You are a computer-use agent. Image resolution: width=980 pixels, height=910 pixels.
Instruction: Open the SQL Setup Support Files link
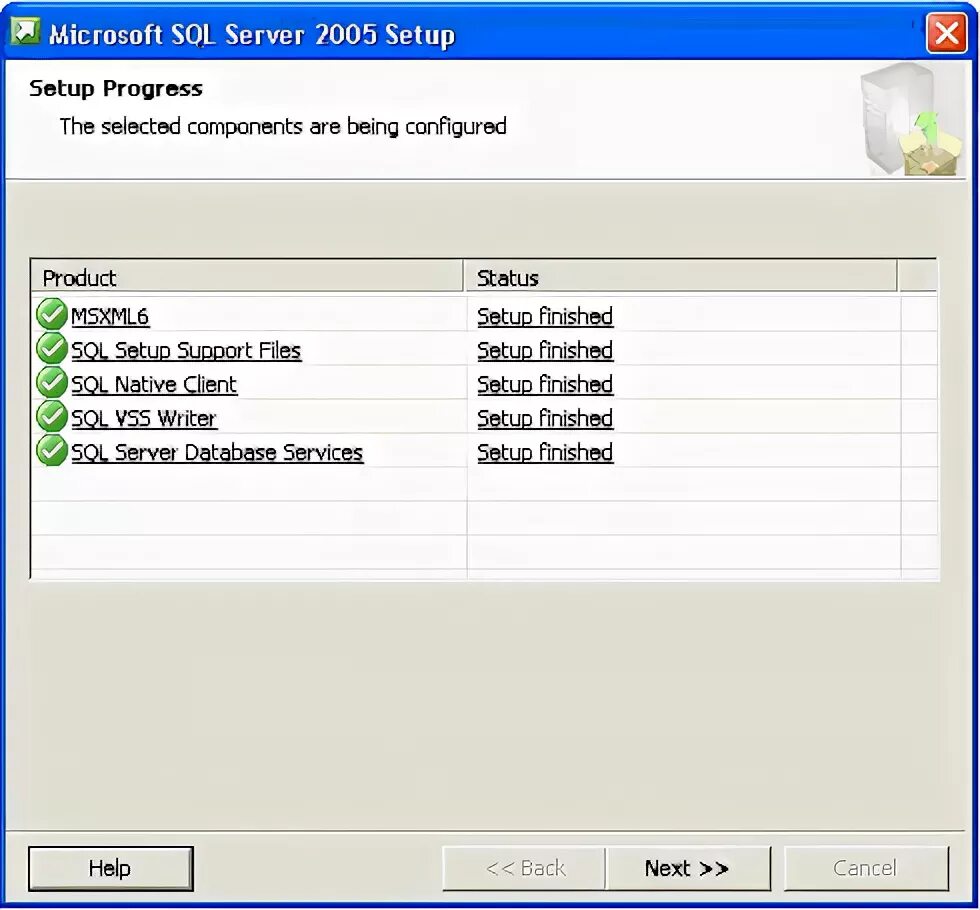(186, 350)
